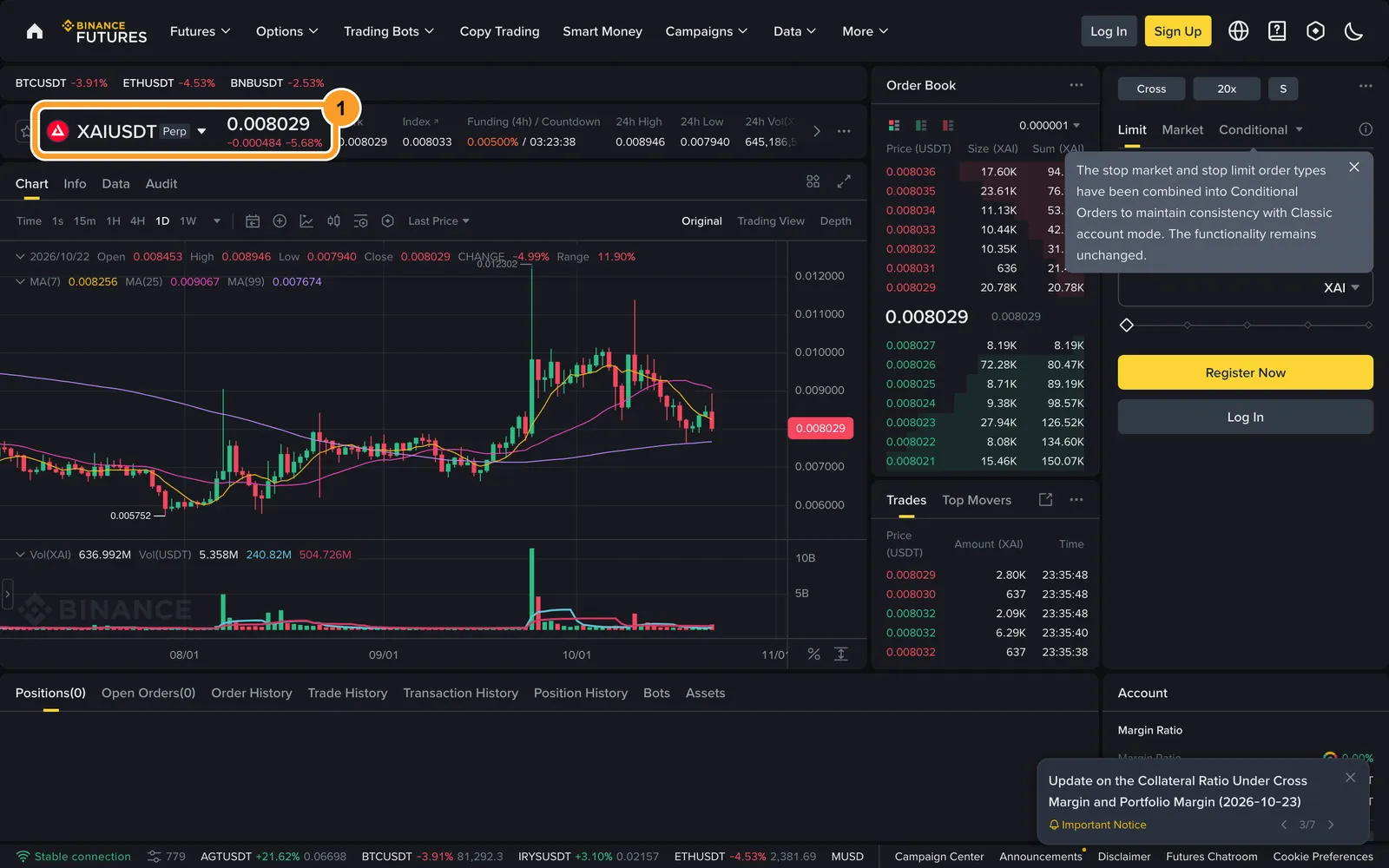Close the Conditional Orders tooltip
1389x868 pixels.
(1354, 167)
